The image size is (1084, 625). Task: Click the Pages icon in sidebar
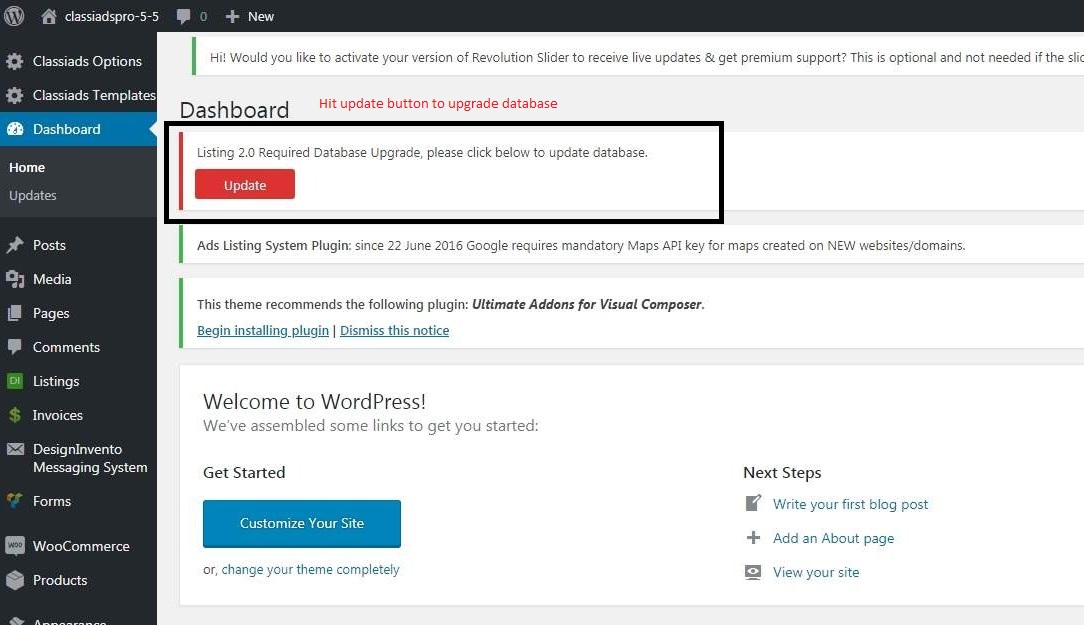point(15,313)
